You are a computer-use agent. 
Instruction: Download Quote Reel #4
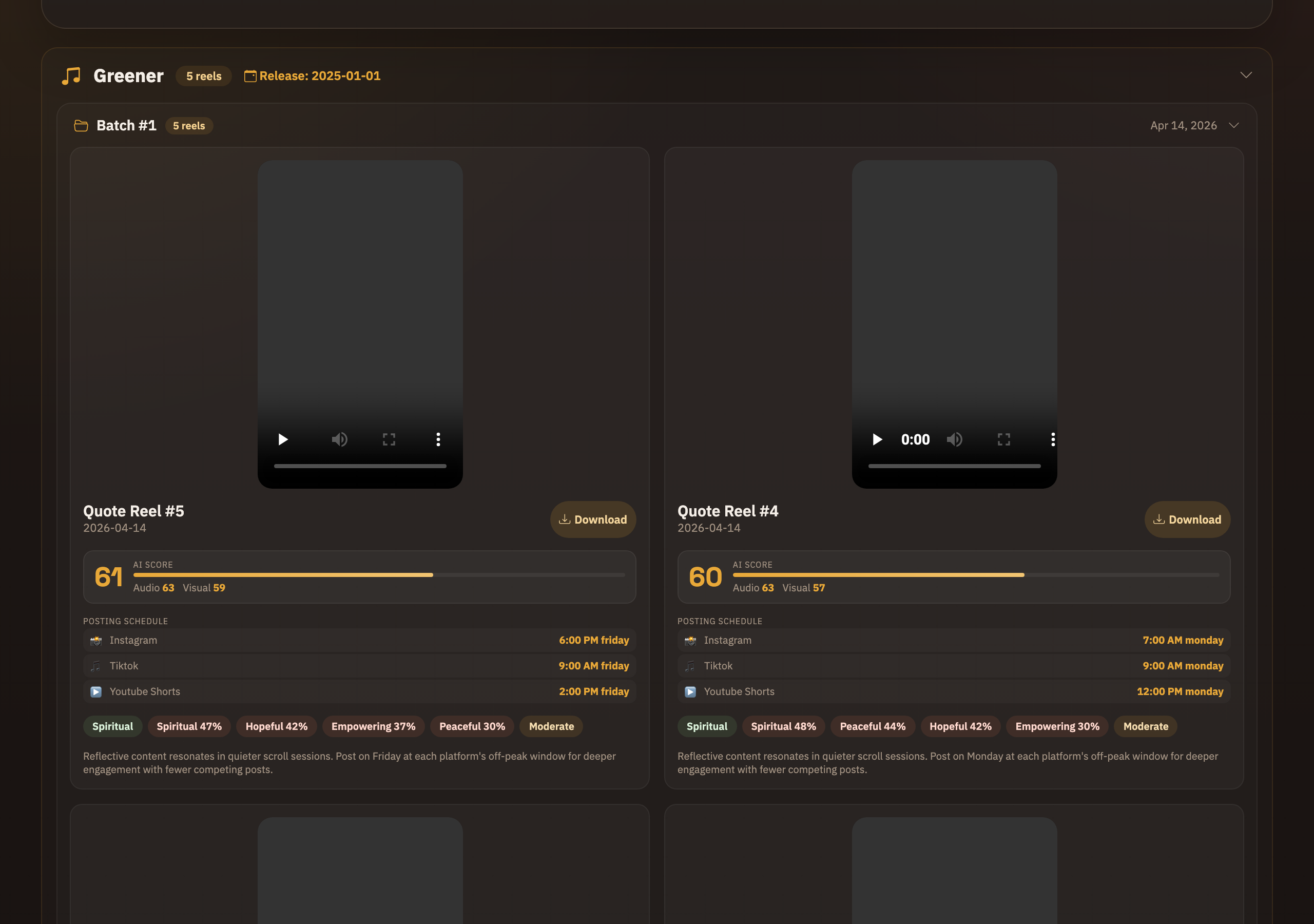coord(1187,519)
